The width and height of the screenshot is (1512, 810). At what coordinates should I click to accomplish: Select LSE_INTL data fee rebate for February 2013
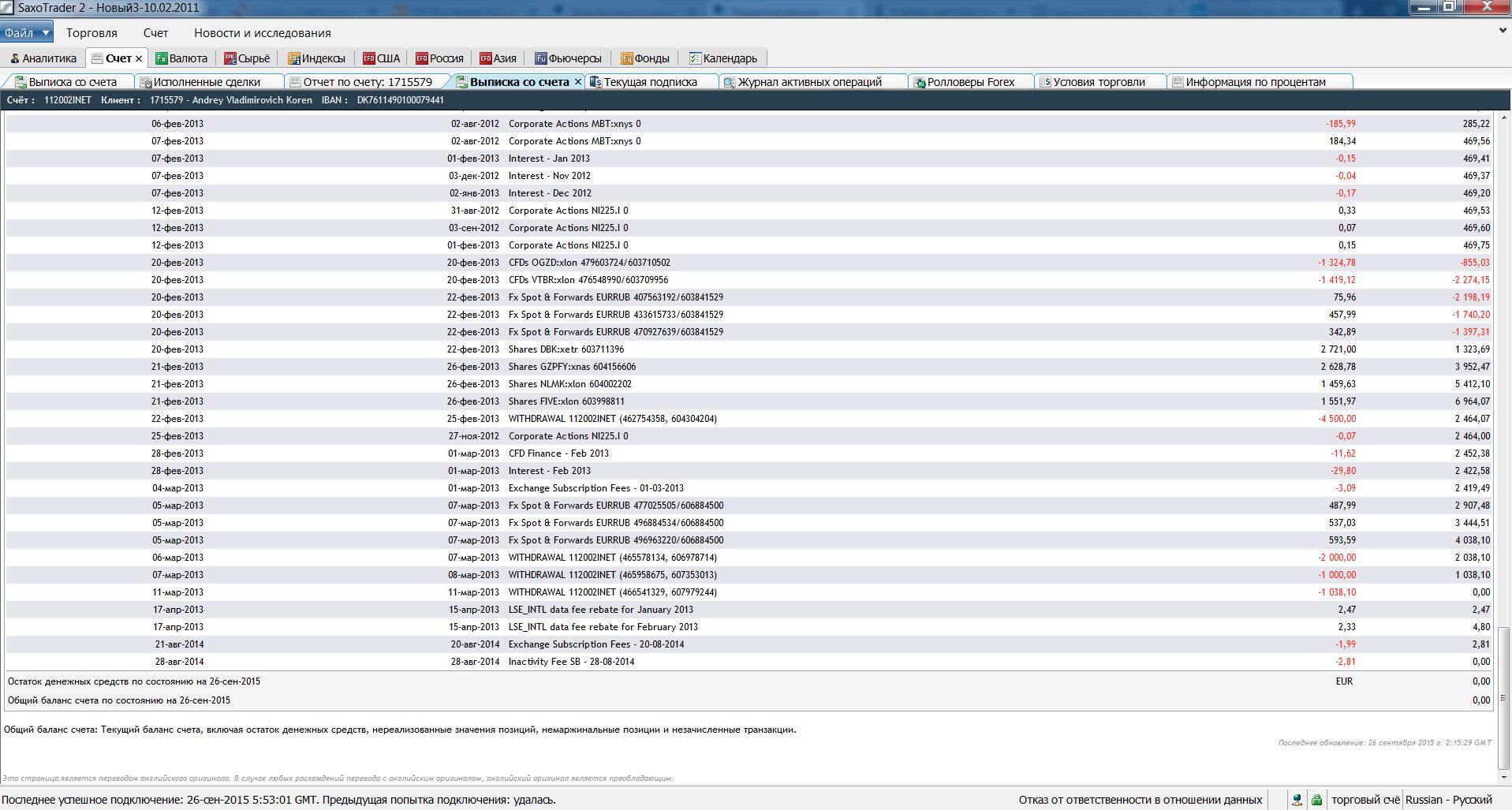[x=749, y=627]
